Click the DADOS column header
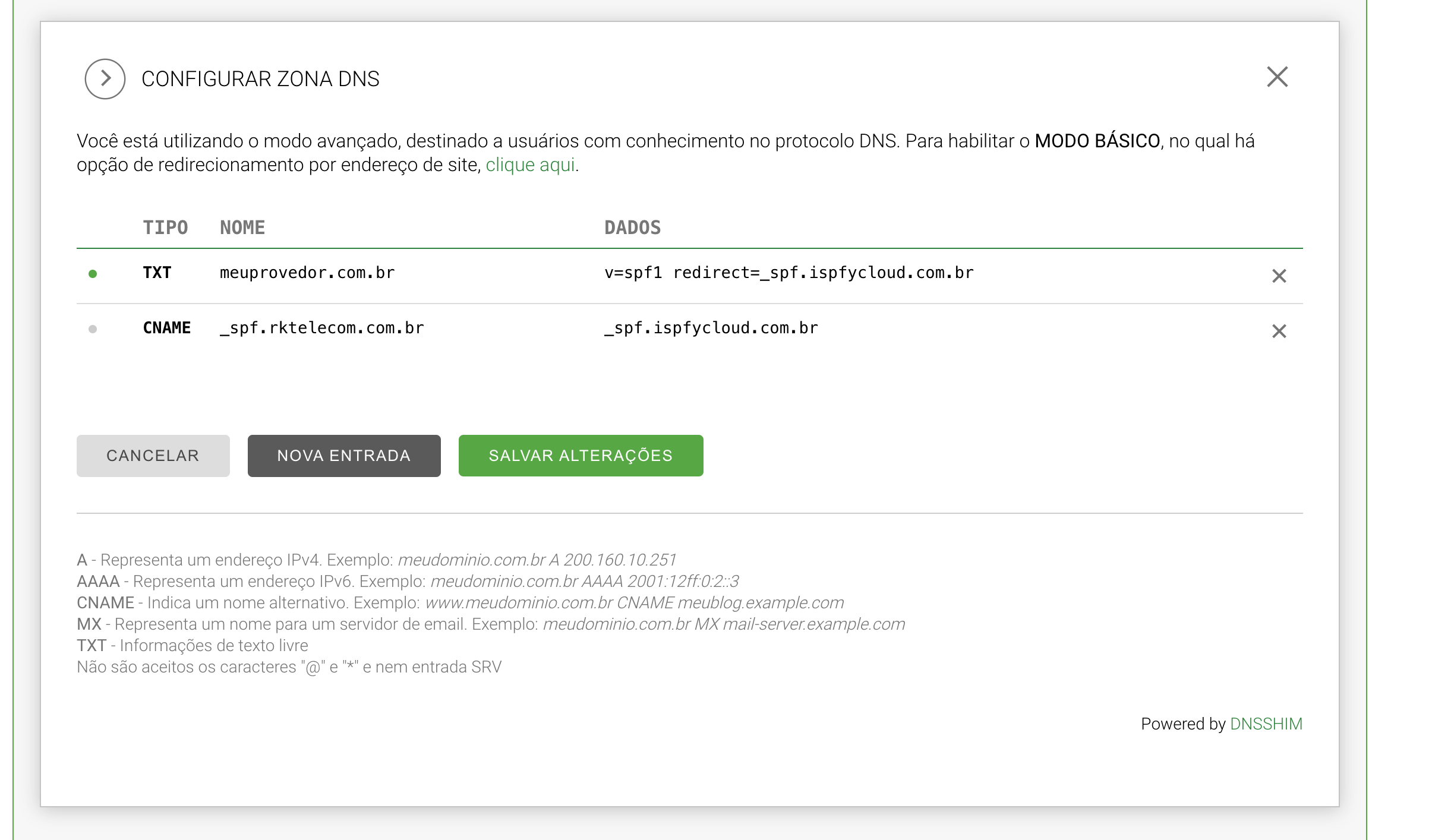1432x840 pixels. tap(632, 228)
